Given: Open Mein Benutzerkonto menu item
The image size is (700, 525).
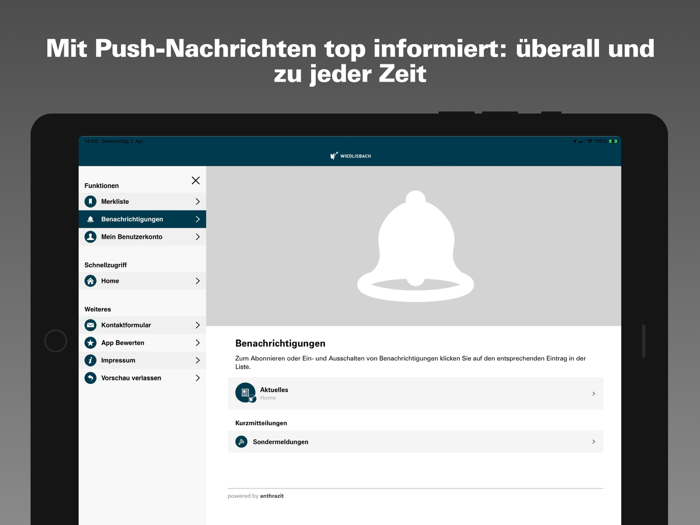Looking at the screenshot, I should point(142,237).
